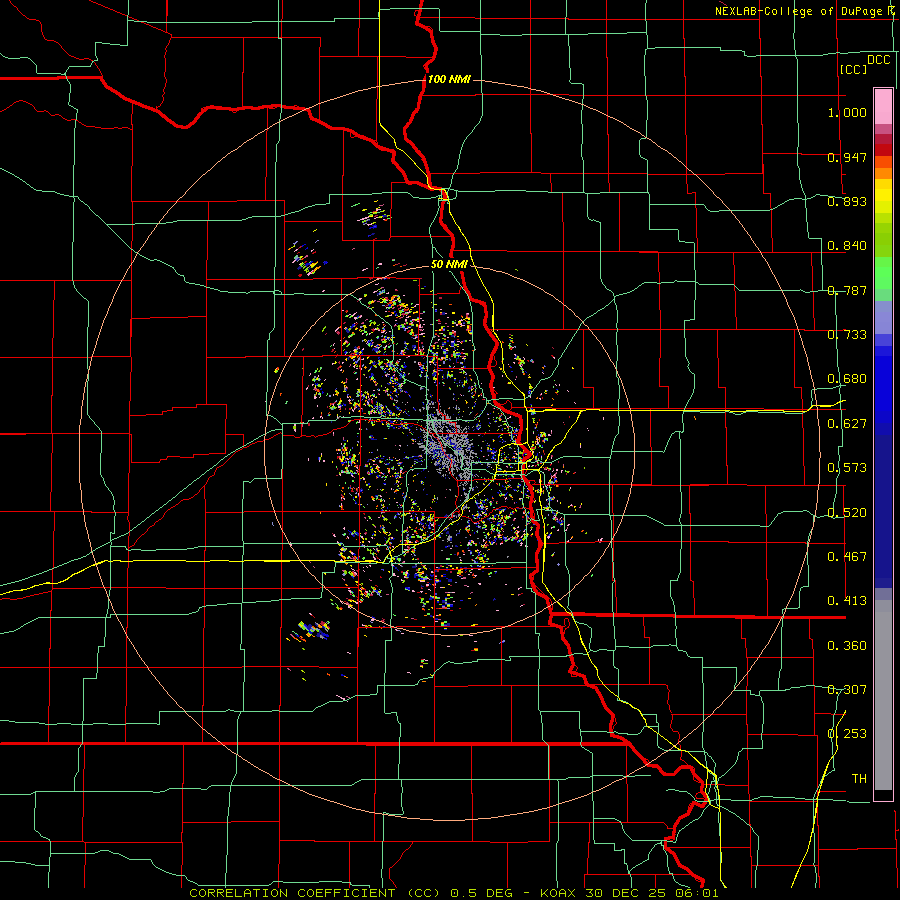Image resolution: width=900 pixels, height=900 pixels.
Task: Click the 0.573 legend value
Action: (847, 468)
